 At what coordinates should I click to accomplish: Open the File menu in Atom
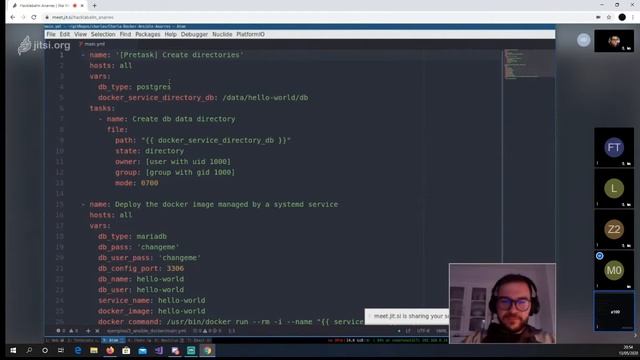[51, 34]
